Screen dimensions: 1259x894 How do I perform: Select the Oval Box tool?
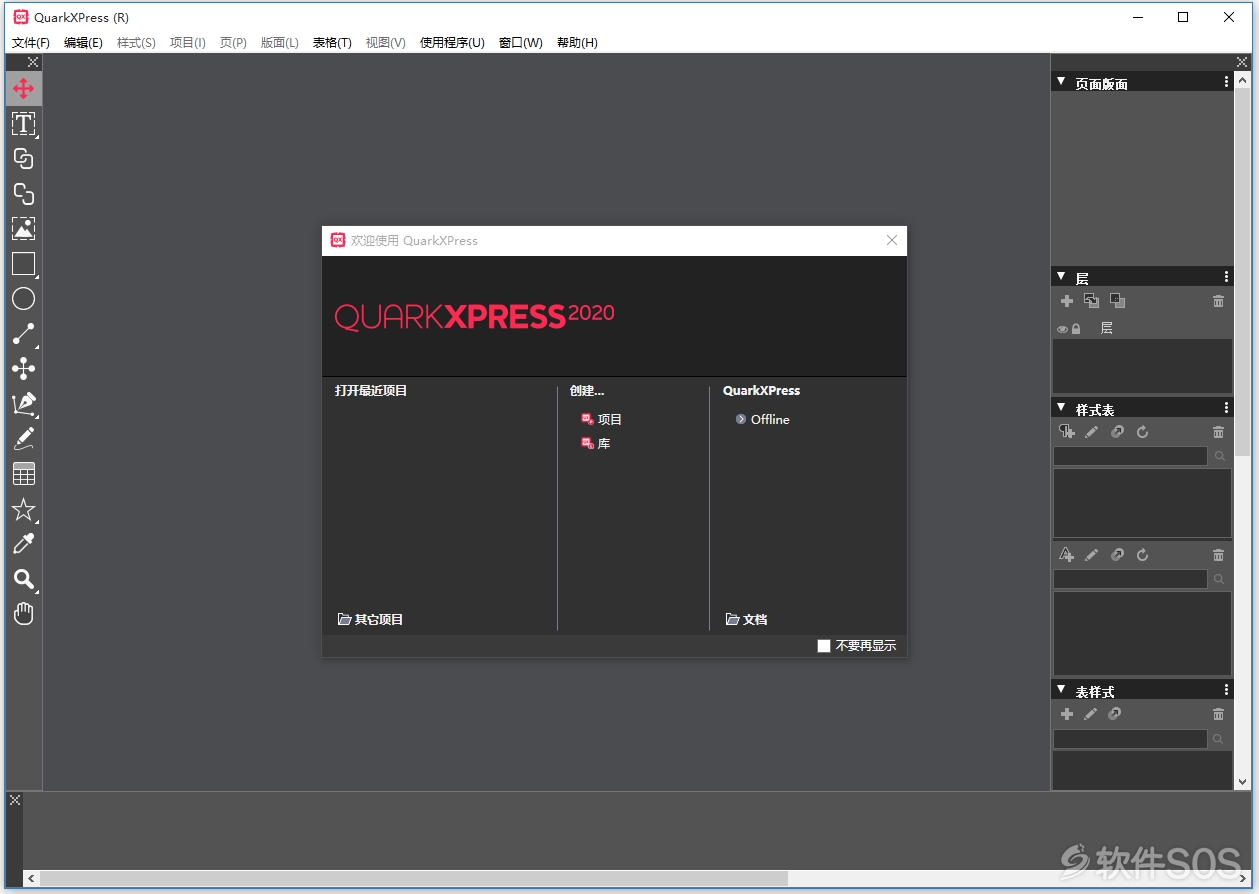[x=23, y=299]
